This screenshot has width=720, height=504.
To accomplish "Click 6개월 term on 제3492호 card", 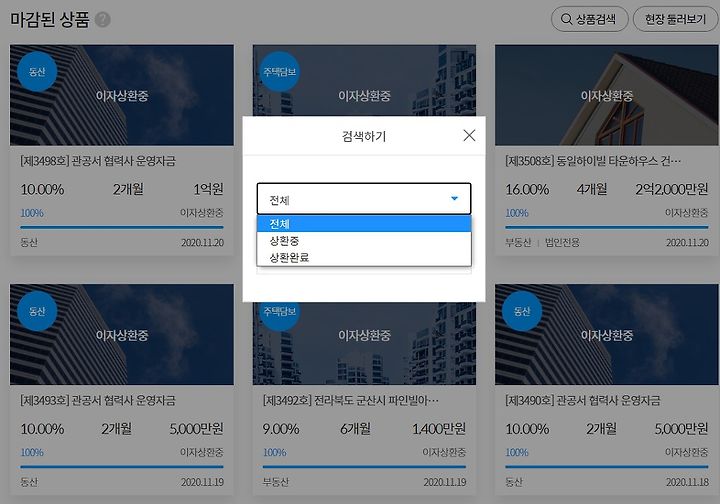I will point(355,429).
